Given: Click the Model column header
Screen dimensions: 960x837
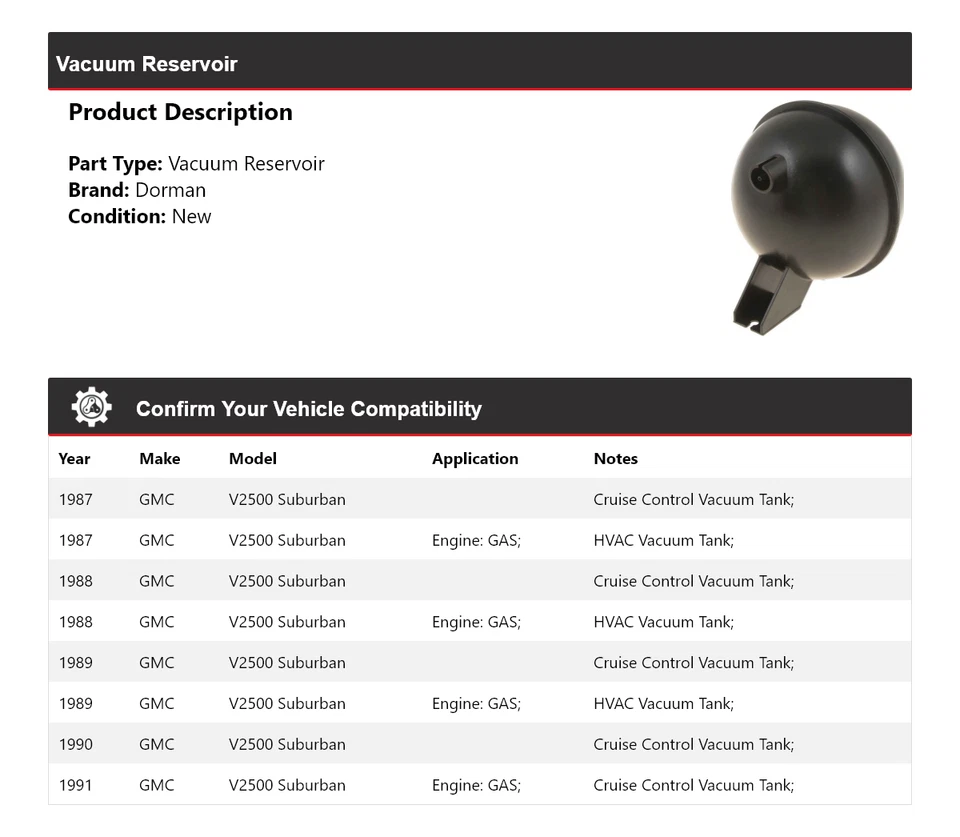Looking at the screenshot, I should tap(253, 459).
